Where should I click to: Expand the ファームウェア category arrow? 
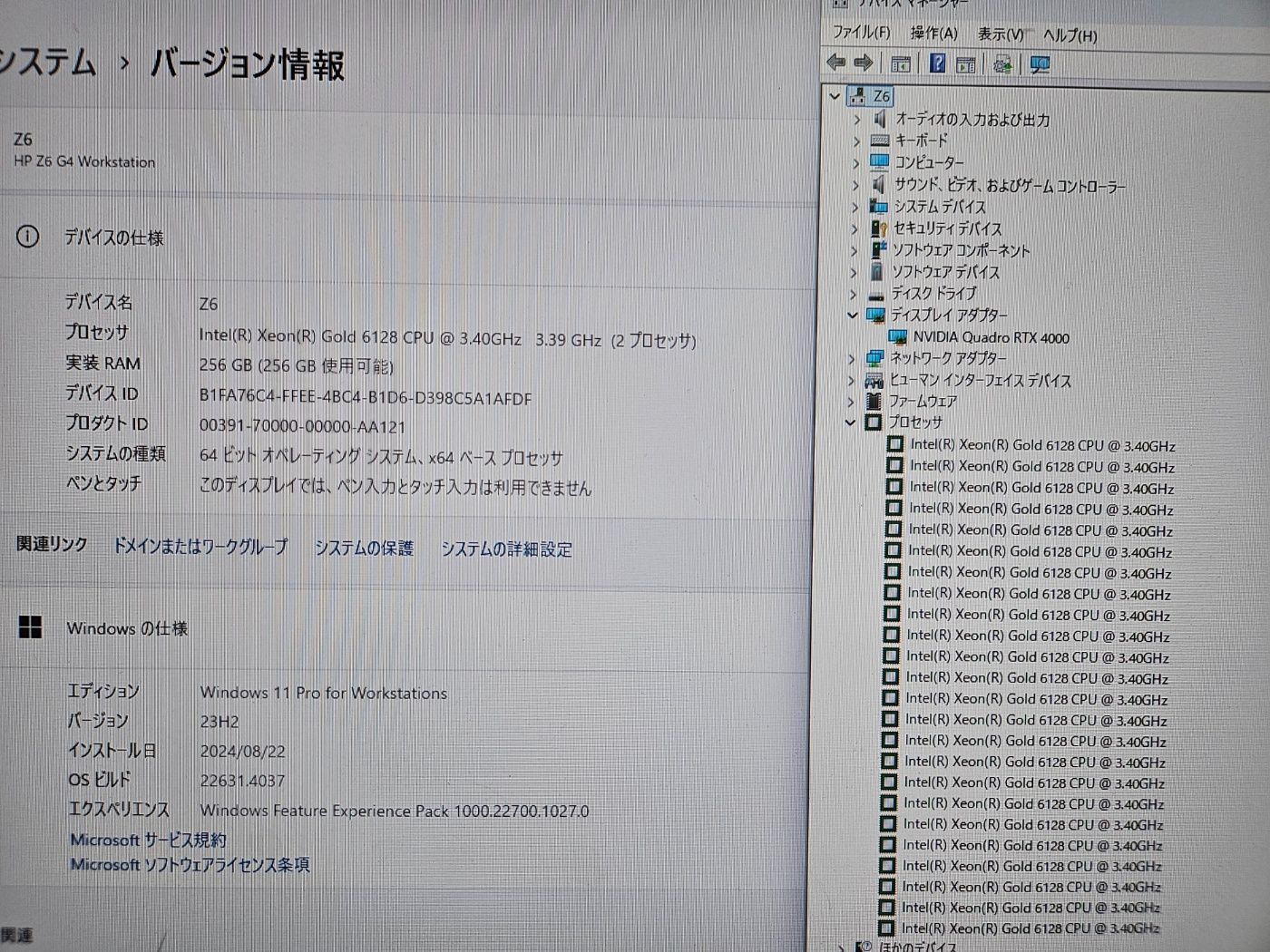pos(851,401)
